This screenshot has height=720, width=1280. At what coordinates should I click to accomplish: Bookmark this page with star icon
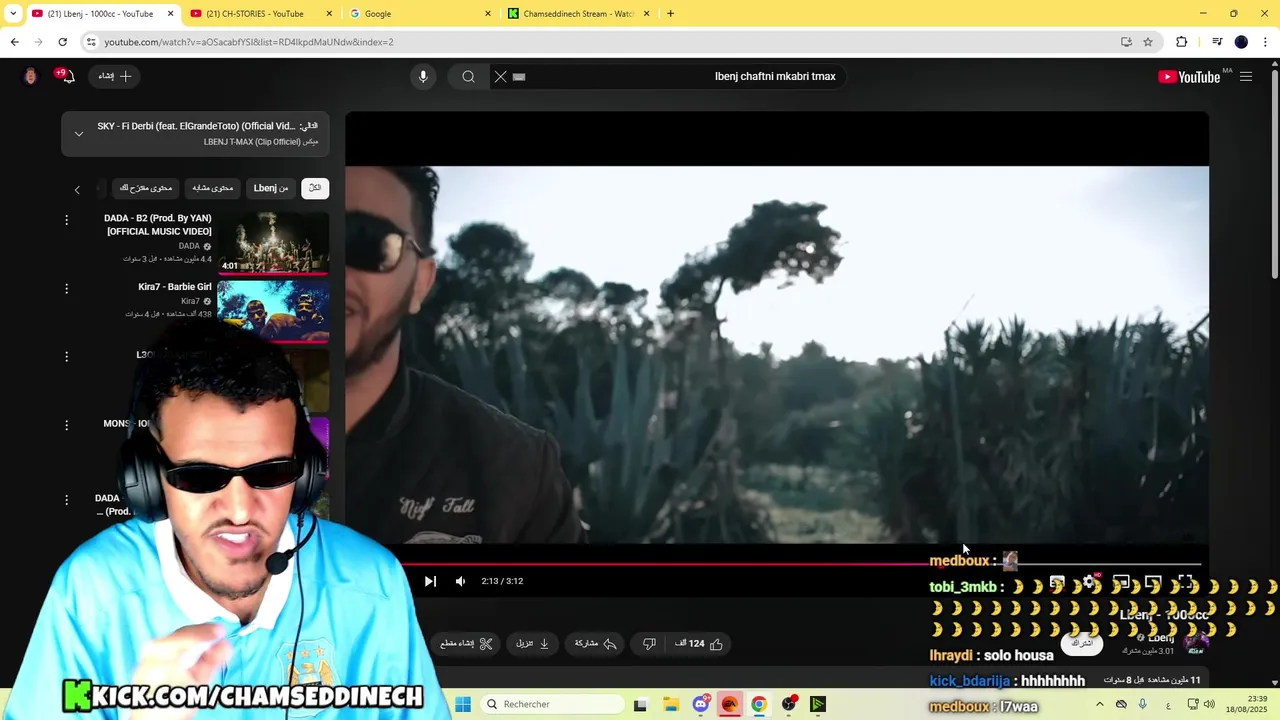[1148, 42]
